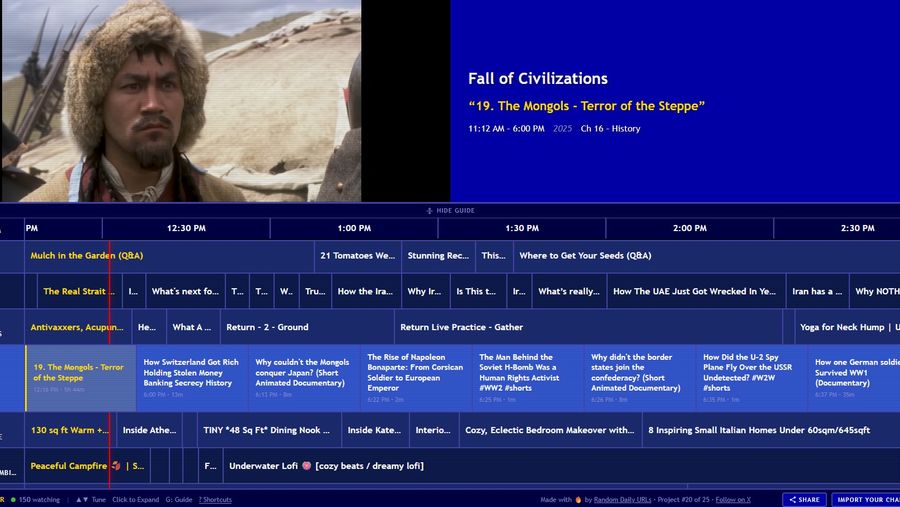Select the 2:00 PM time header

[x=689, y=228]
